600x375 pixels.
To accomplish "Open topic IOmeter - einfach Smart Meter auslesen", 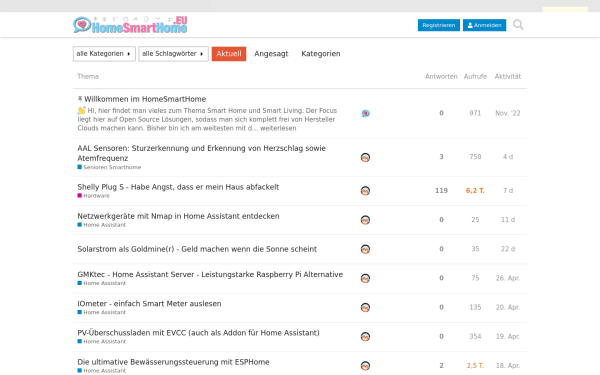I will pyautogui.click(x=149, y=303).
